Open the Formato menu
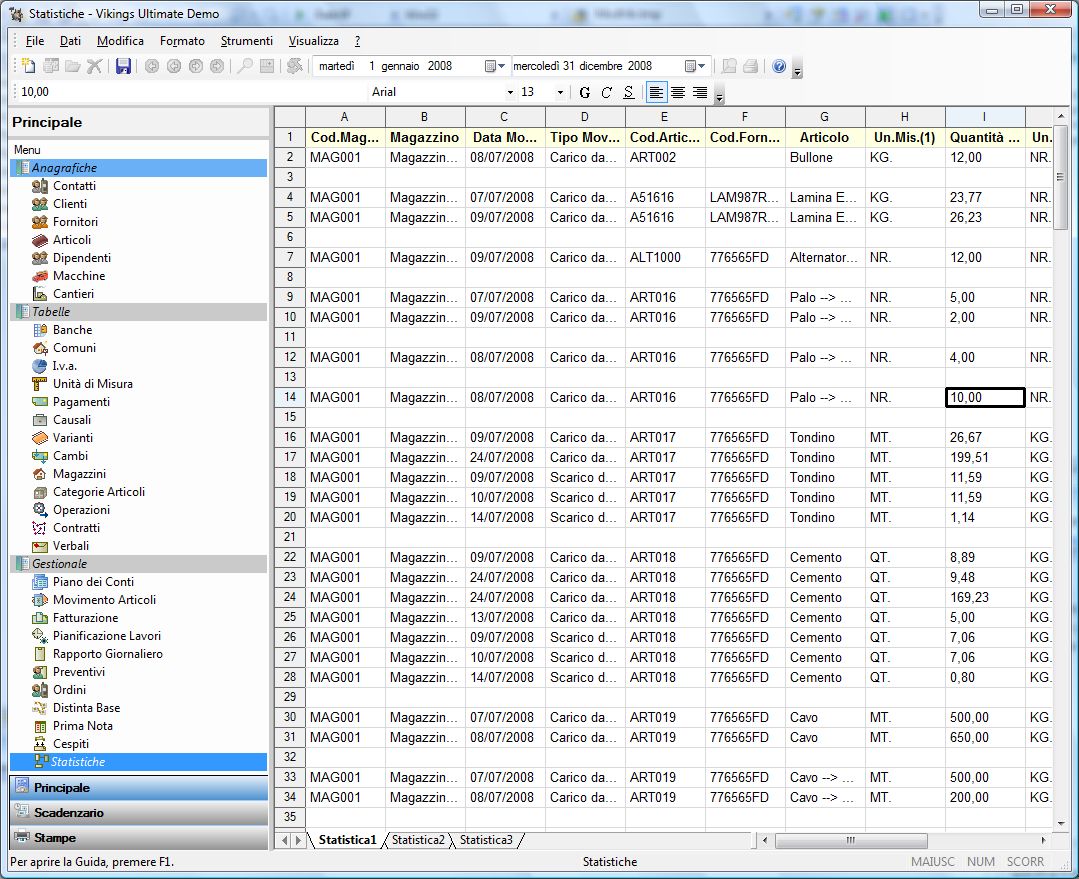The image size is (1079, 879). pyautogui.click(x=182, y=41)
